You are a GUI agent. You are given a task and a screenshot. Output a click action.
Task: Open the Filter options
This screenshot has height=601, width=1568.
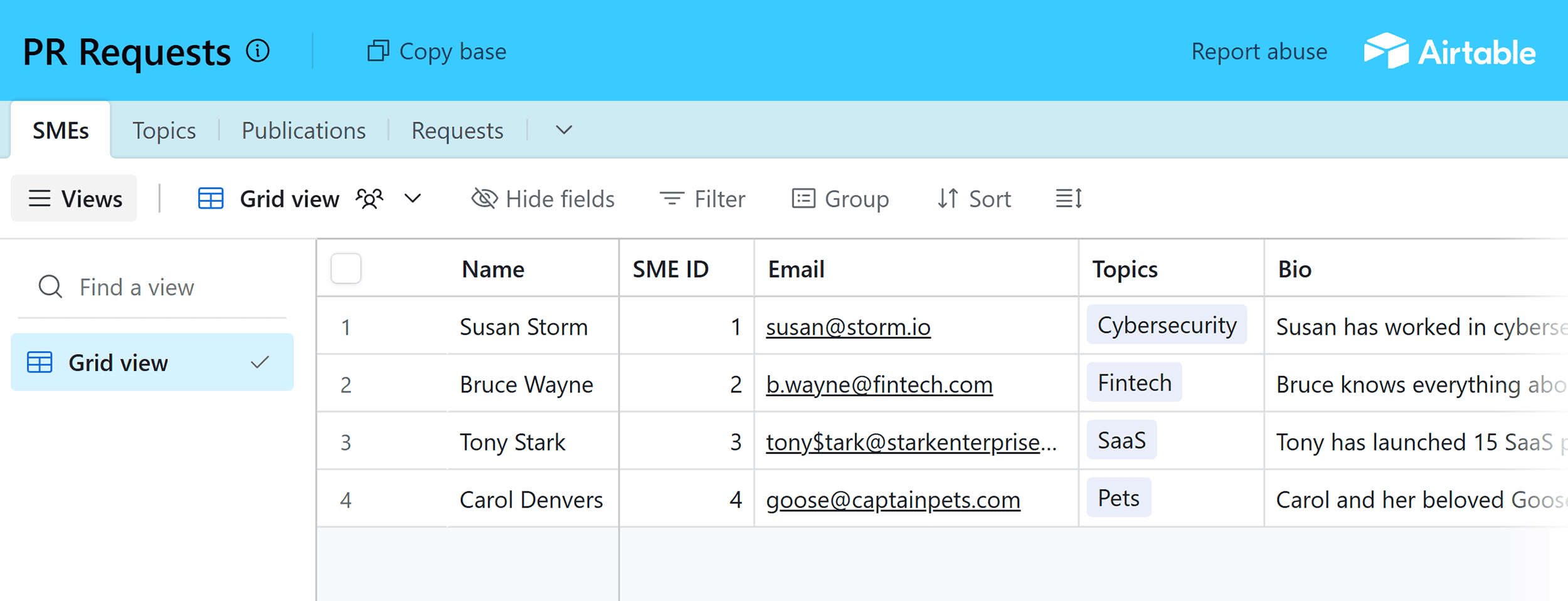point(702,199)
